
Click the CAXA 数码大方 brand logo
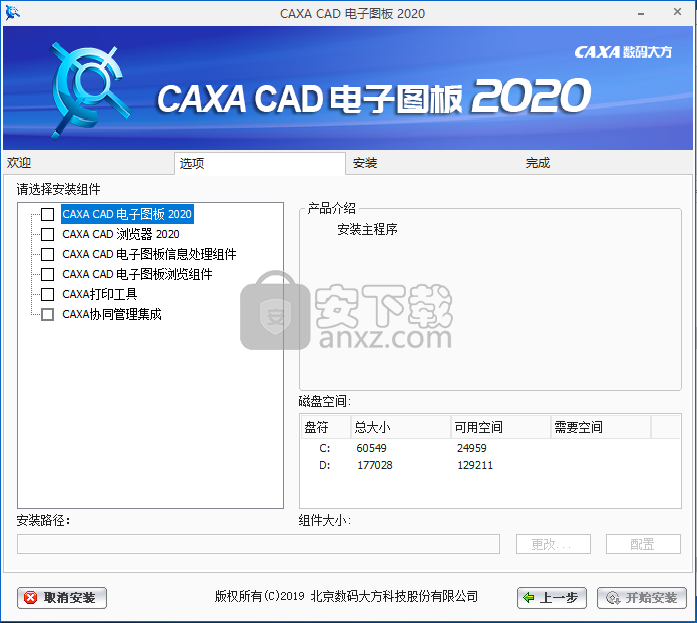pyautogui.click(x=623, y=52)
